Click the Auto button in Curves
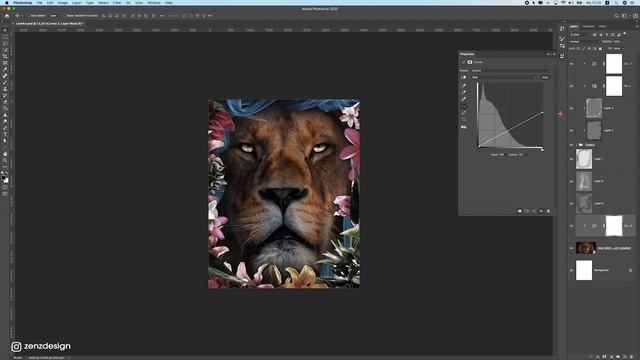Image resolution: width=640 pixels, height=360 pixels. tap(545, 77)
